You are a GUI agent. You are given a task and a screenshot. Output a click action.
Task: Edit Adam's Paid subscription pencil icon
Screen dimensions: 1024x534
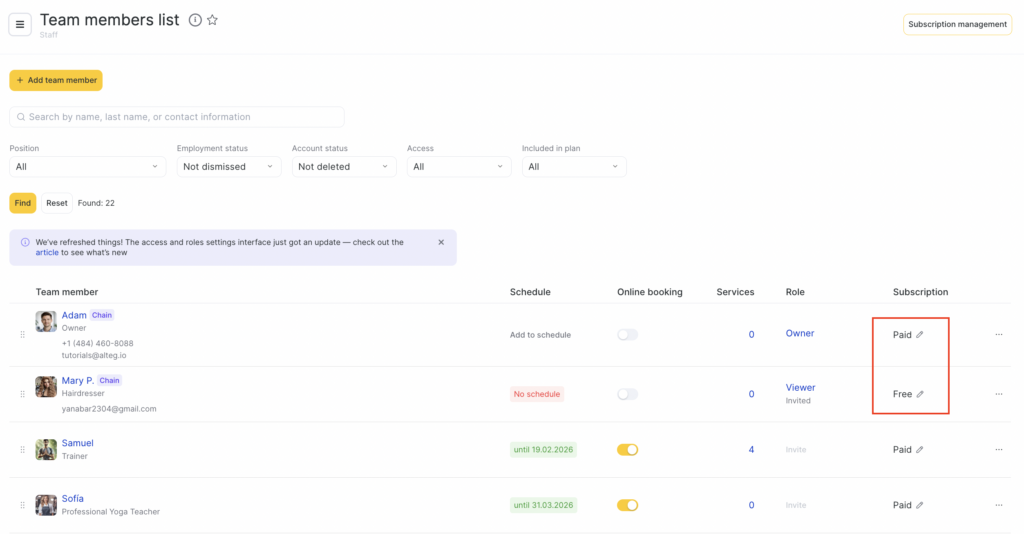coord(920,335)
